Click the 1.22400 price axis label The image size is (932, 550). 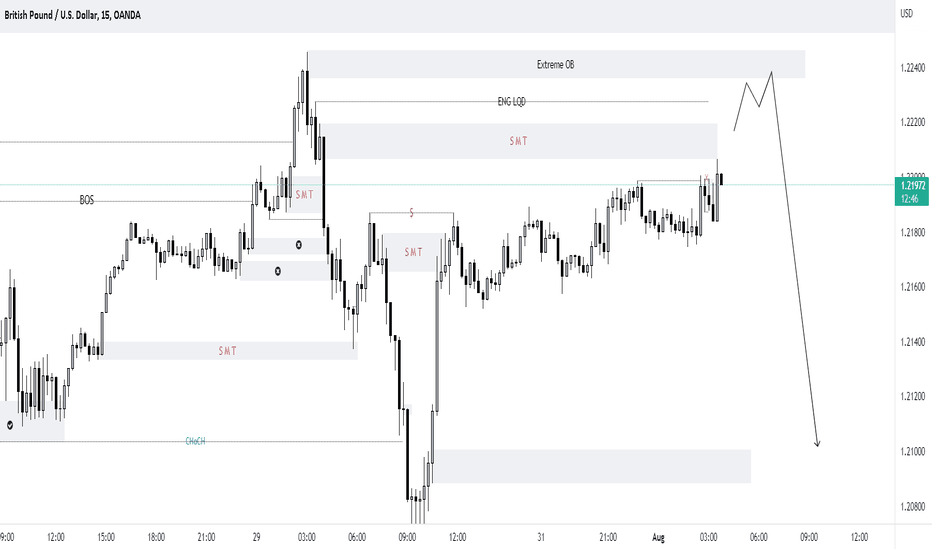pyautogui.click(x=912, y=68)
